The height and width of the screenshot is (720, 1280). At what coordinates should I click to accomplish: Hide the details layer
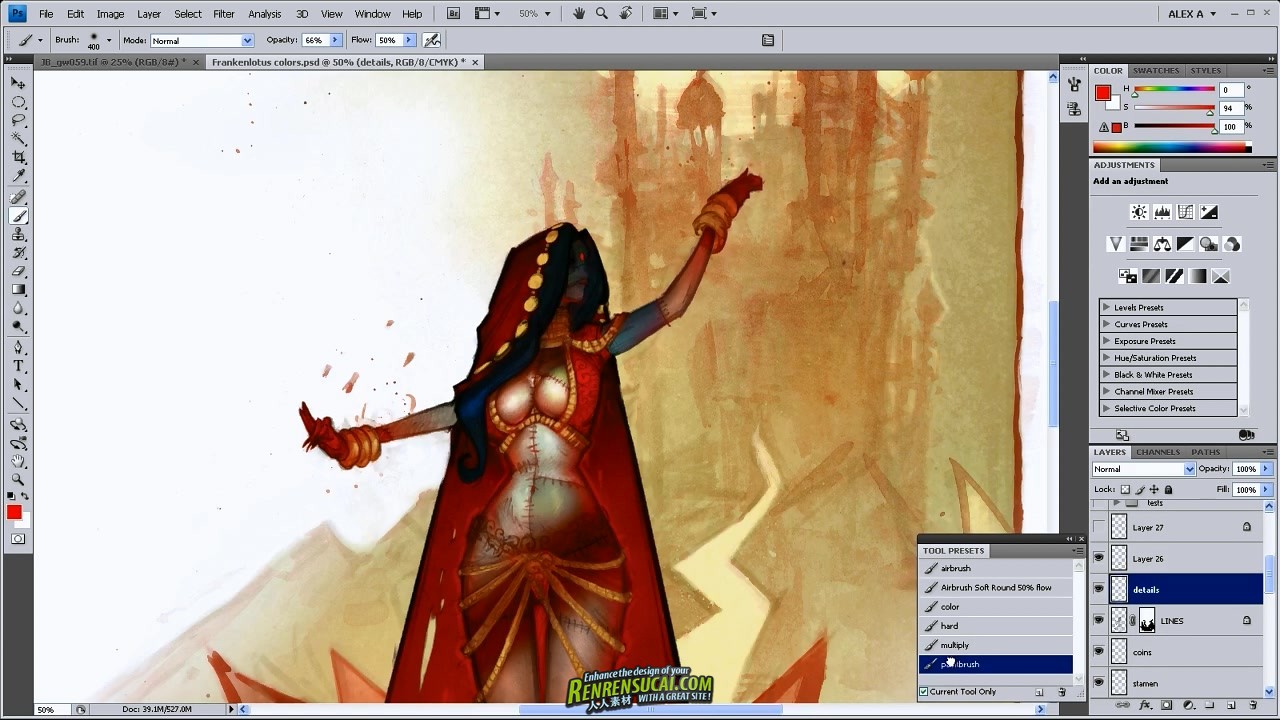(1099, 589)
